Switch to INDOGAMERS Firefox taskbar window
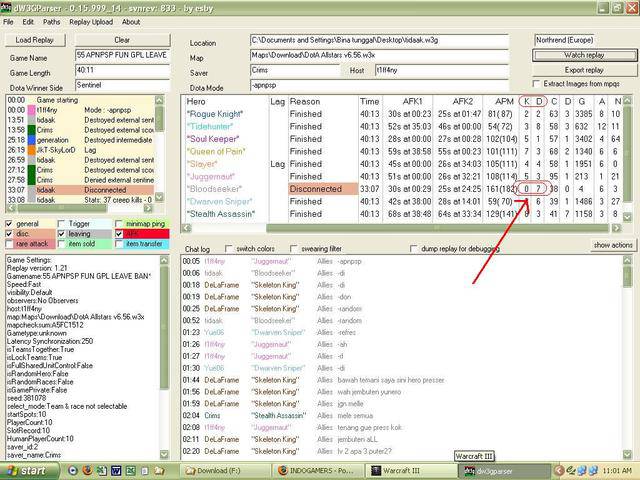 pyautogui.click(x=319, y=471)
